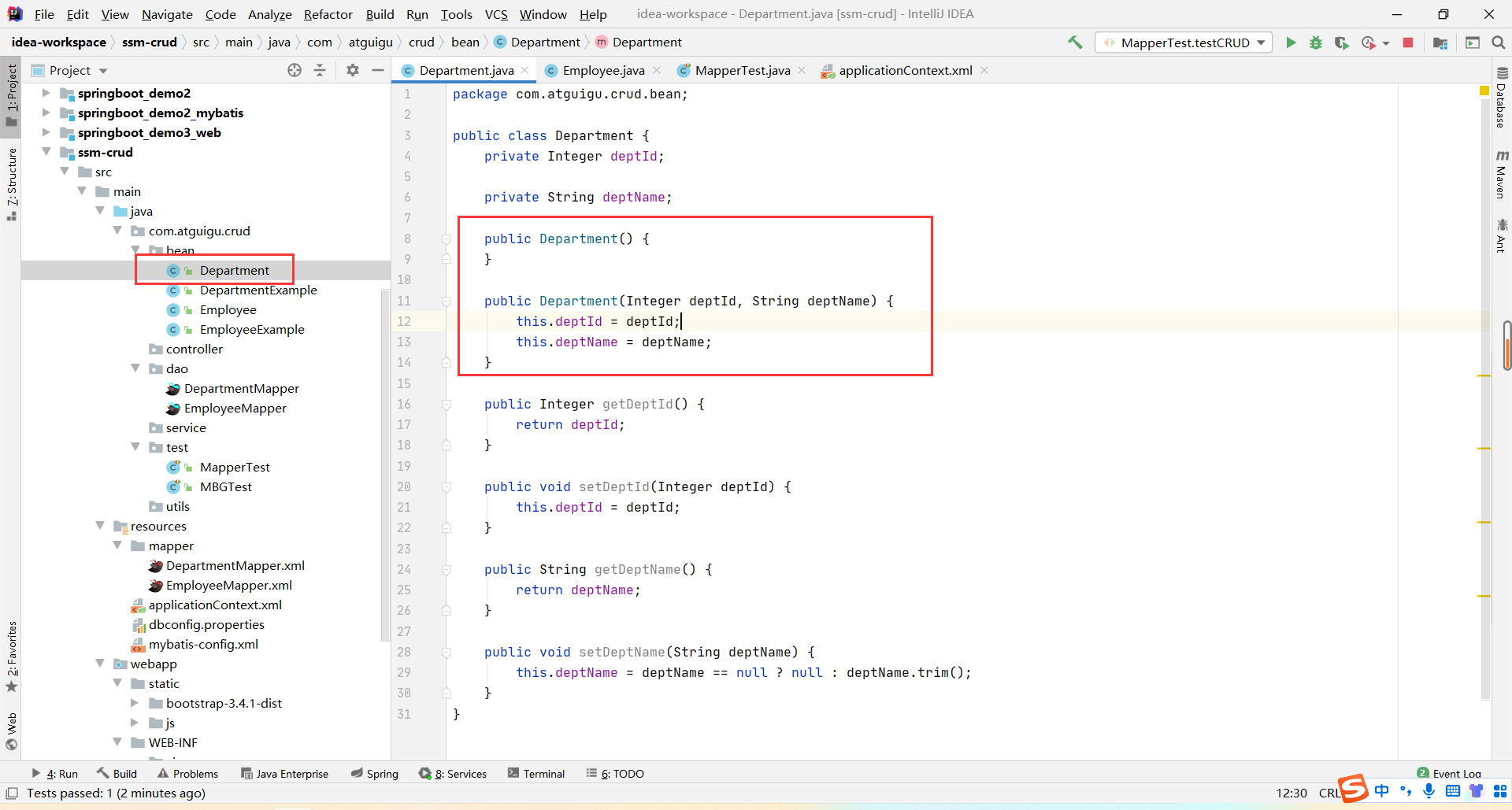The height and width of the screenshot is (810, 1512).
Task: Select DepartmentExample class in the tree
Action: [x=258, y=290]
